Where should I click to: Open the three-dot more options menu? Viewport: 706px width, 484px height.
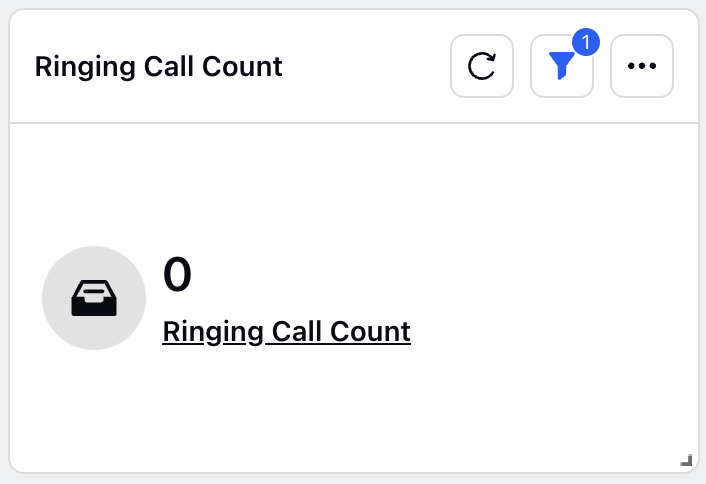(642, 66)
